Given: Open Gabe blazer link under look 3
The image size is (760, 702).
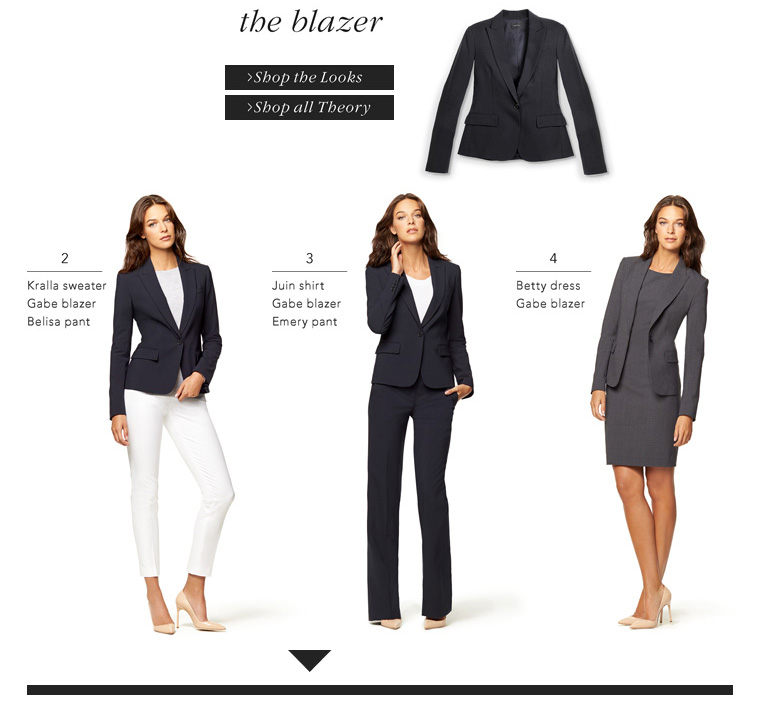Looking at the screenshot, I should pyautogui.click(x=306, y=303).
